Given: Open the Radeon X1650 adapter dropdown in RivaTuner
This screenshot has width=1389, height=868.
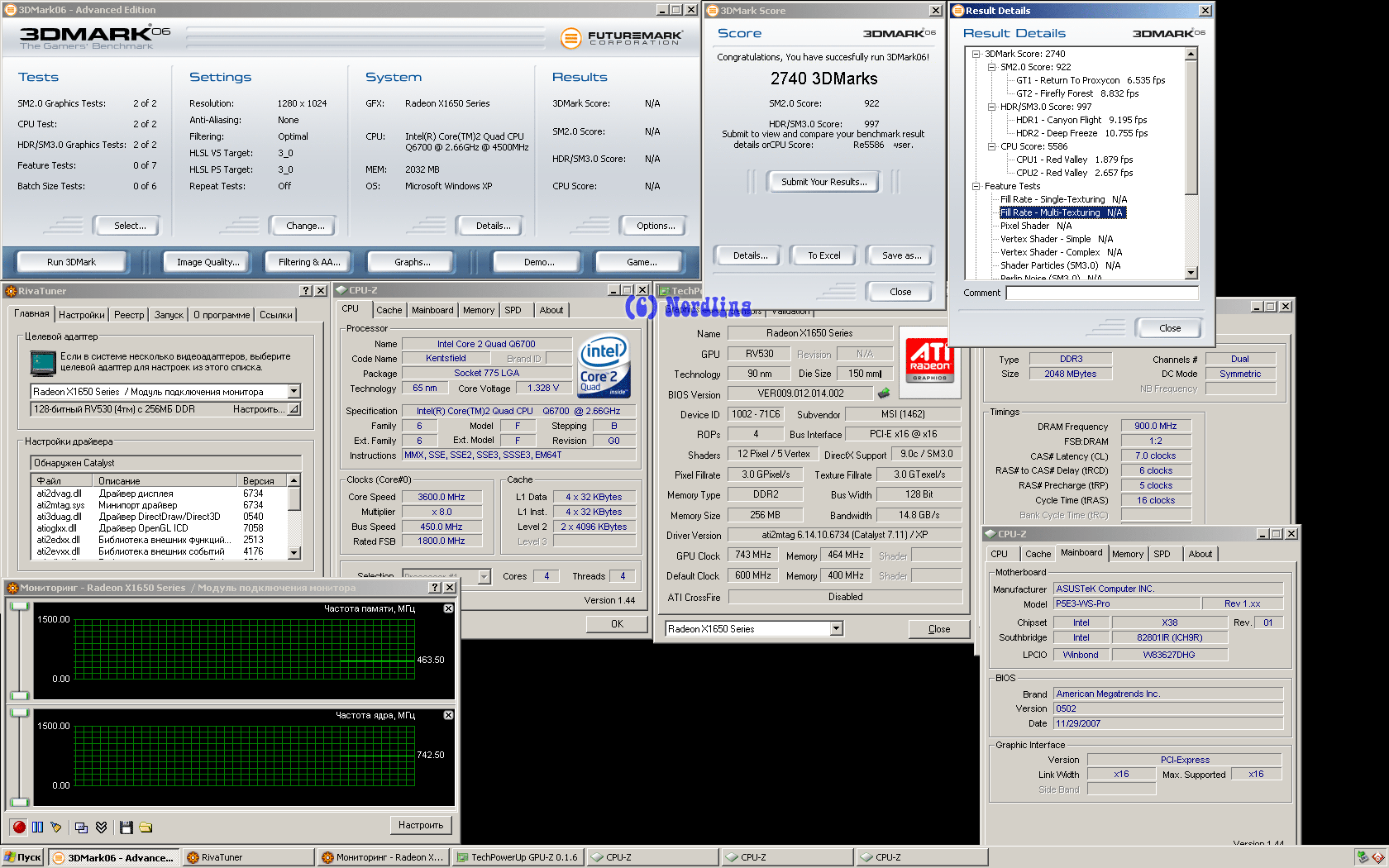Looking at the screenshot, I should [294, 391].
